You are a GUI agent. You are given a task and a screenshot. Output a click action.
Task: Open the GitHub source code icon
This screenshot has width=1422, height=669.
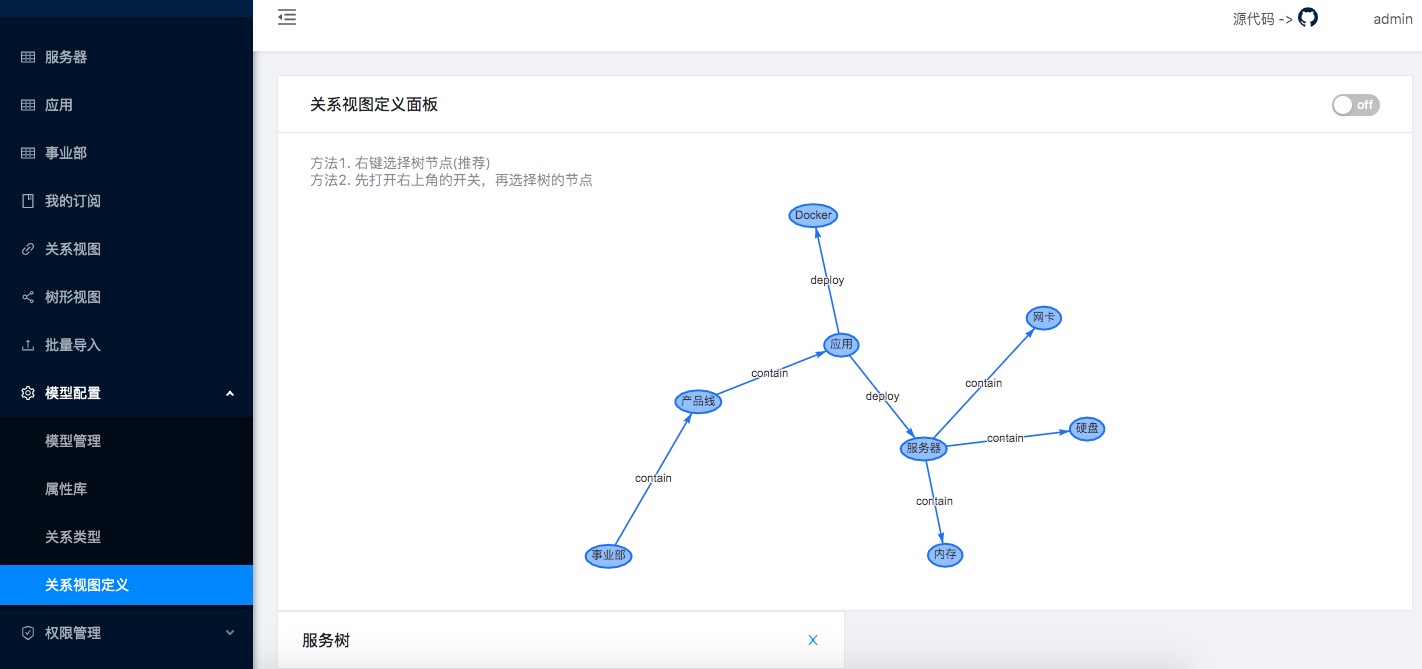pyautogui.click(x=1308, y=18)
